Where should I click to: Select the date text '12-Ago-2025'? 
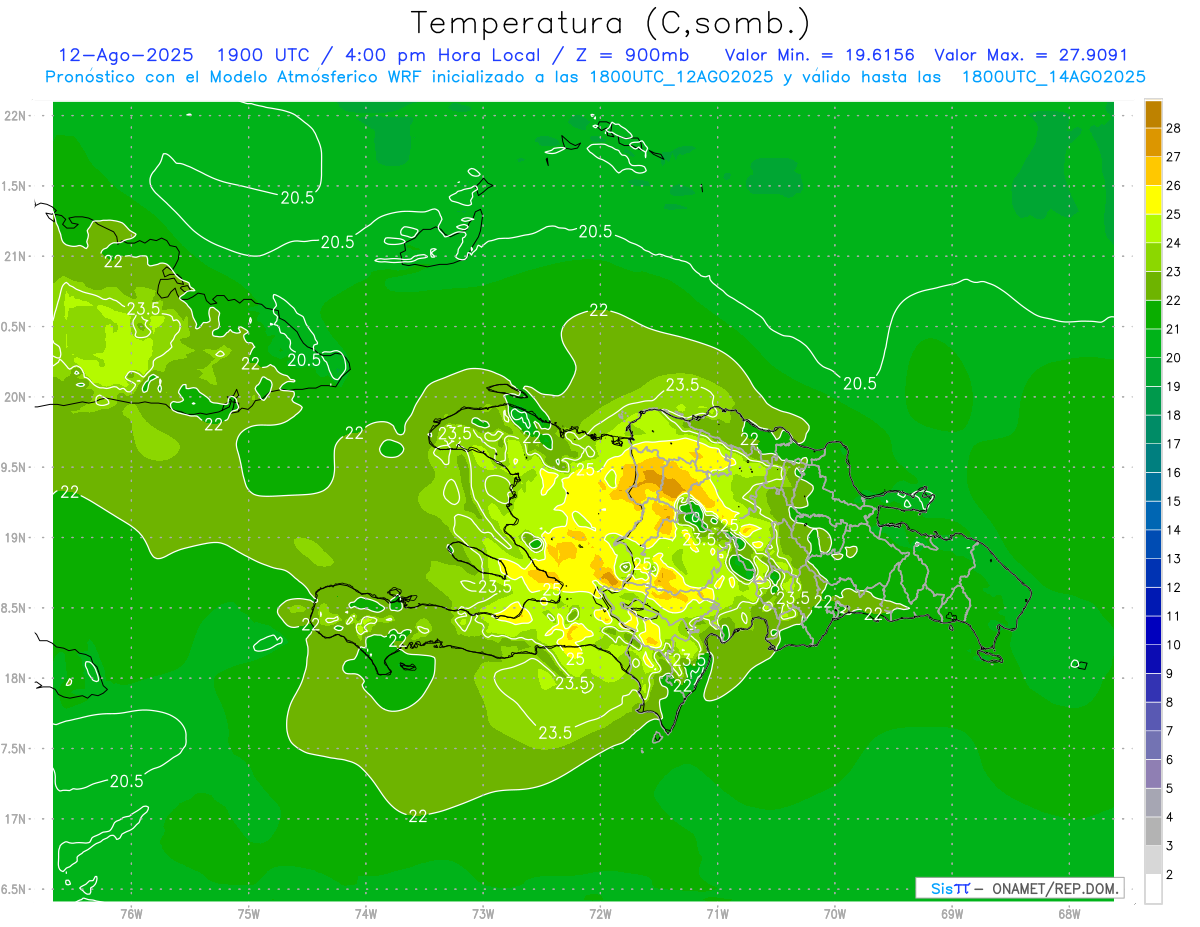tap(126, 55)
